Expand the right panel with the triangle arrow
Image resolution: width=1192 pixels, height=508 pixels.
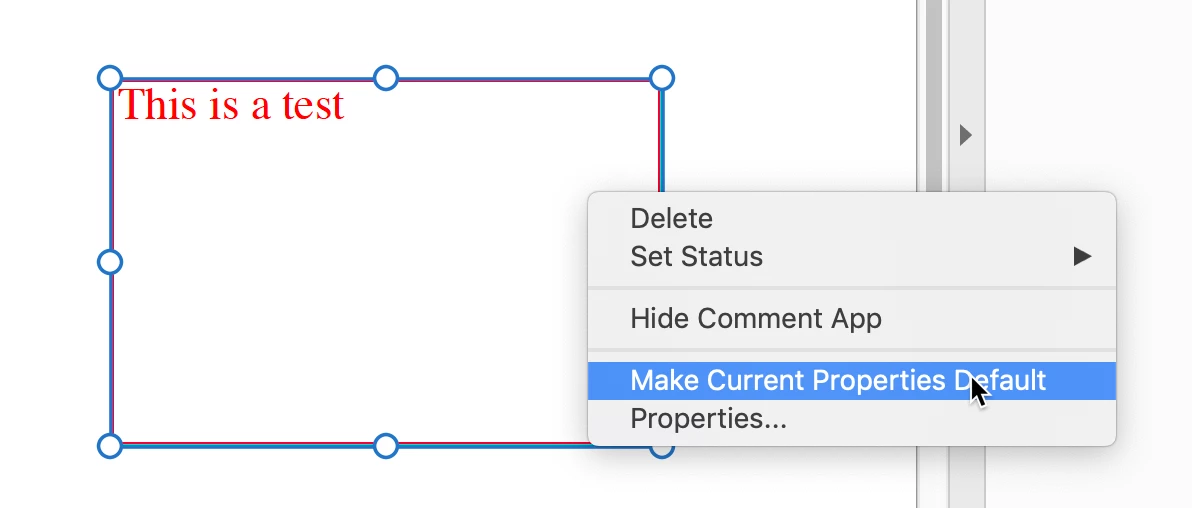tap(965, 135)
